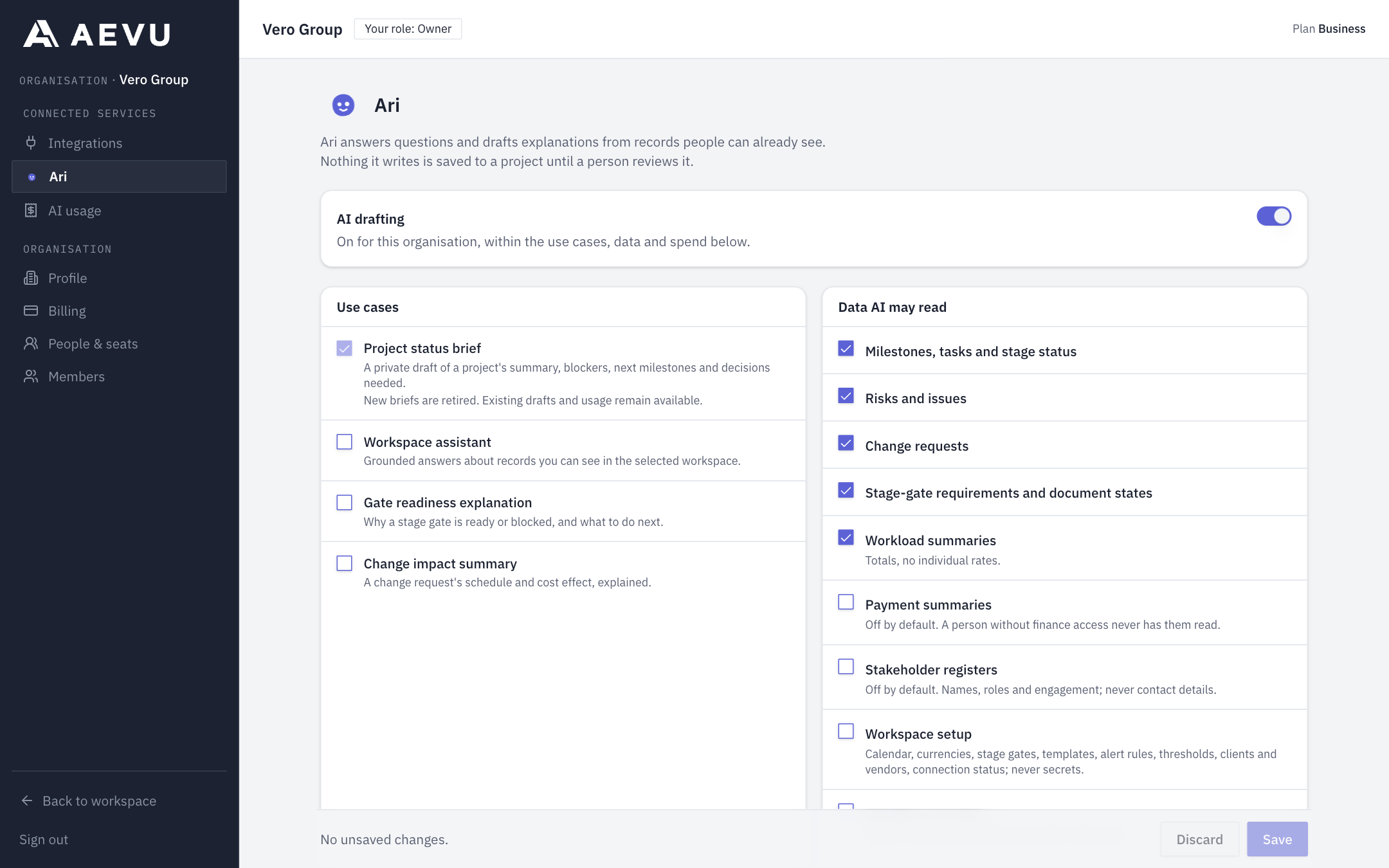Open the Billing section
The height and width of the screenshot is (868, 1389).
tap(119, 311)
